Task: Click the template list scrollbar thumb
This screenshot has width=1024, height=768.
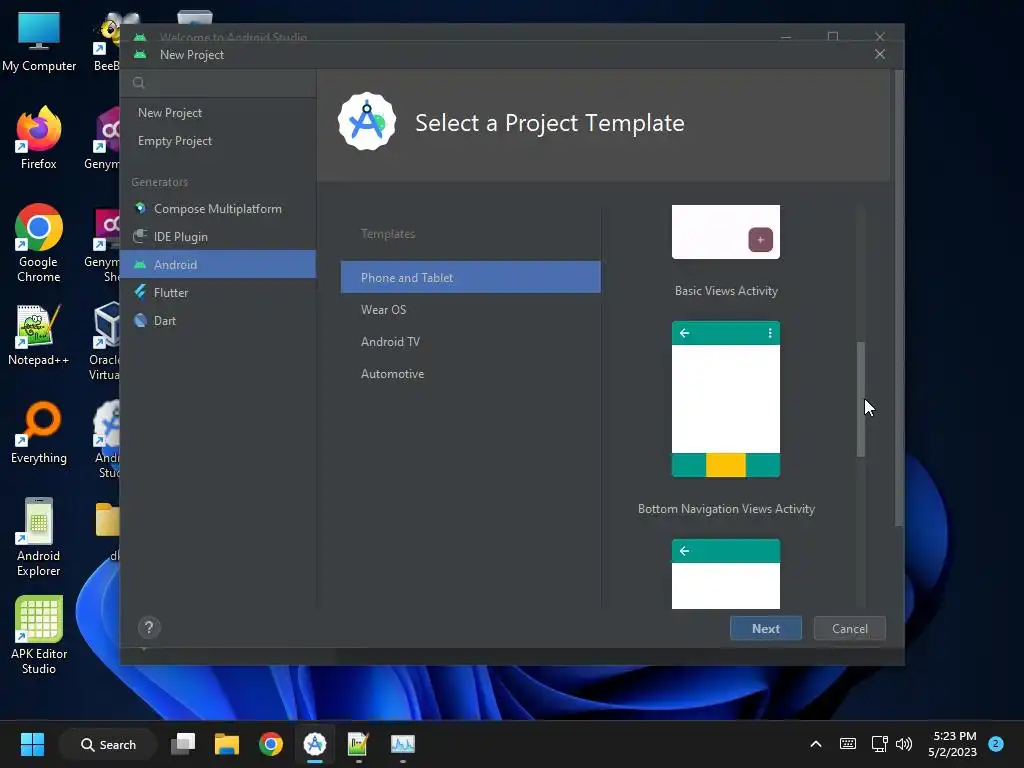Action: click(x=861, y=400)
